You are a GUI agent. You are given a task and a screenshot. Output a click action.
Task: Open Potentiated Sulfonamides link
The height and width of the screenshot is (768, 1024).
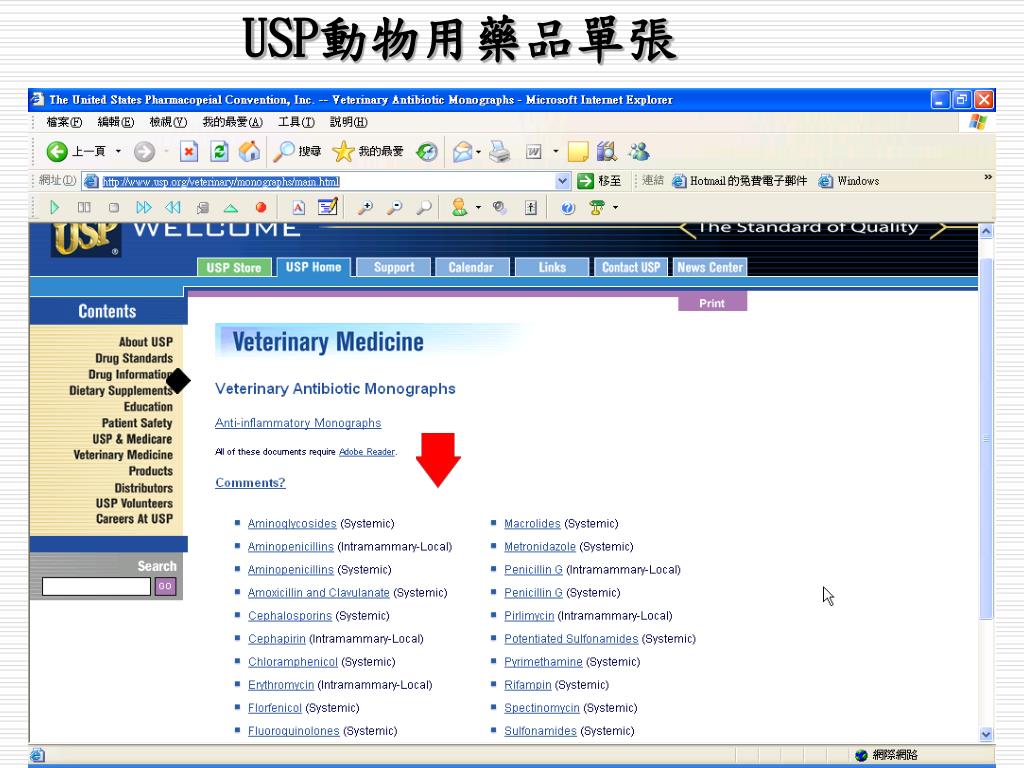(571, 639)
